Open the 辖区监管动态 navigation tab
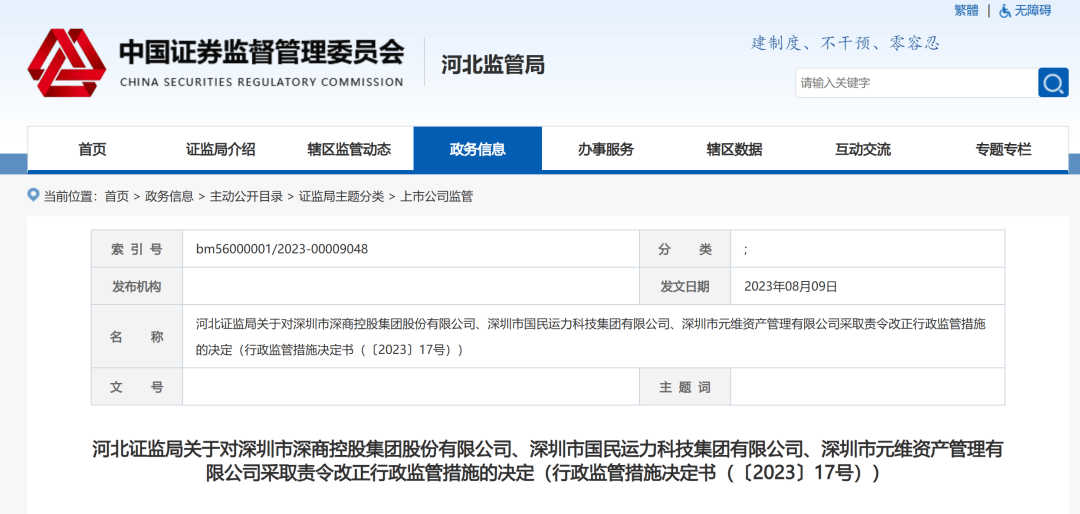 coord(349,149)
